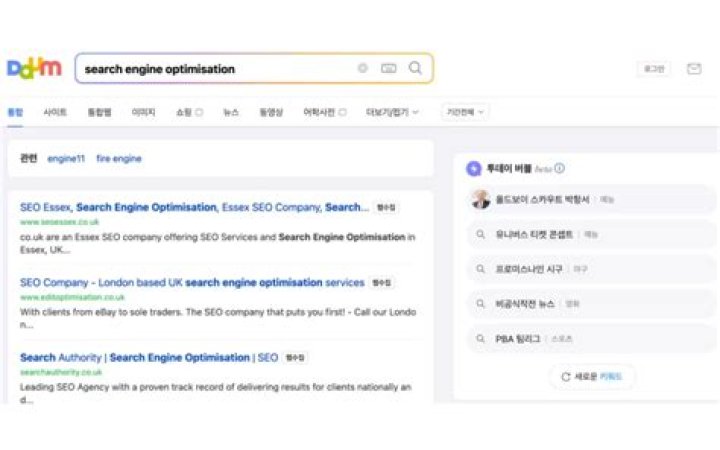Open 'SEO Company - London based UK' result
Viewport: 720px width, 450px height.
pos(192,282)
